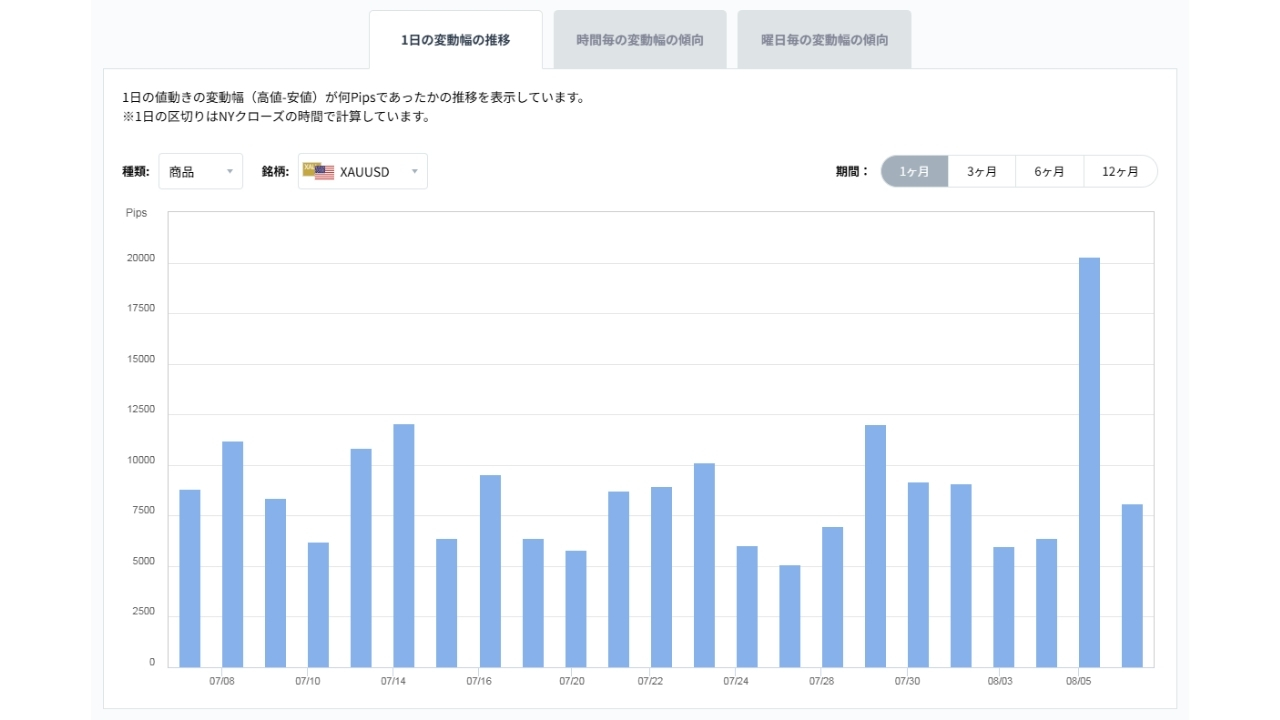Click the bar at 07/16
1280x720 pixels.
490,571
